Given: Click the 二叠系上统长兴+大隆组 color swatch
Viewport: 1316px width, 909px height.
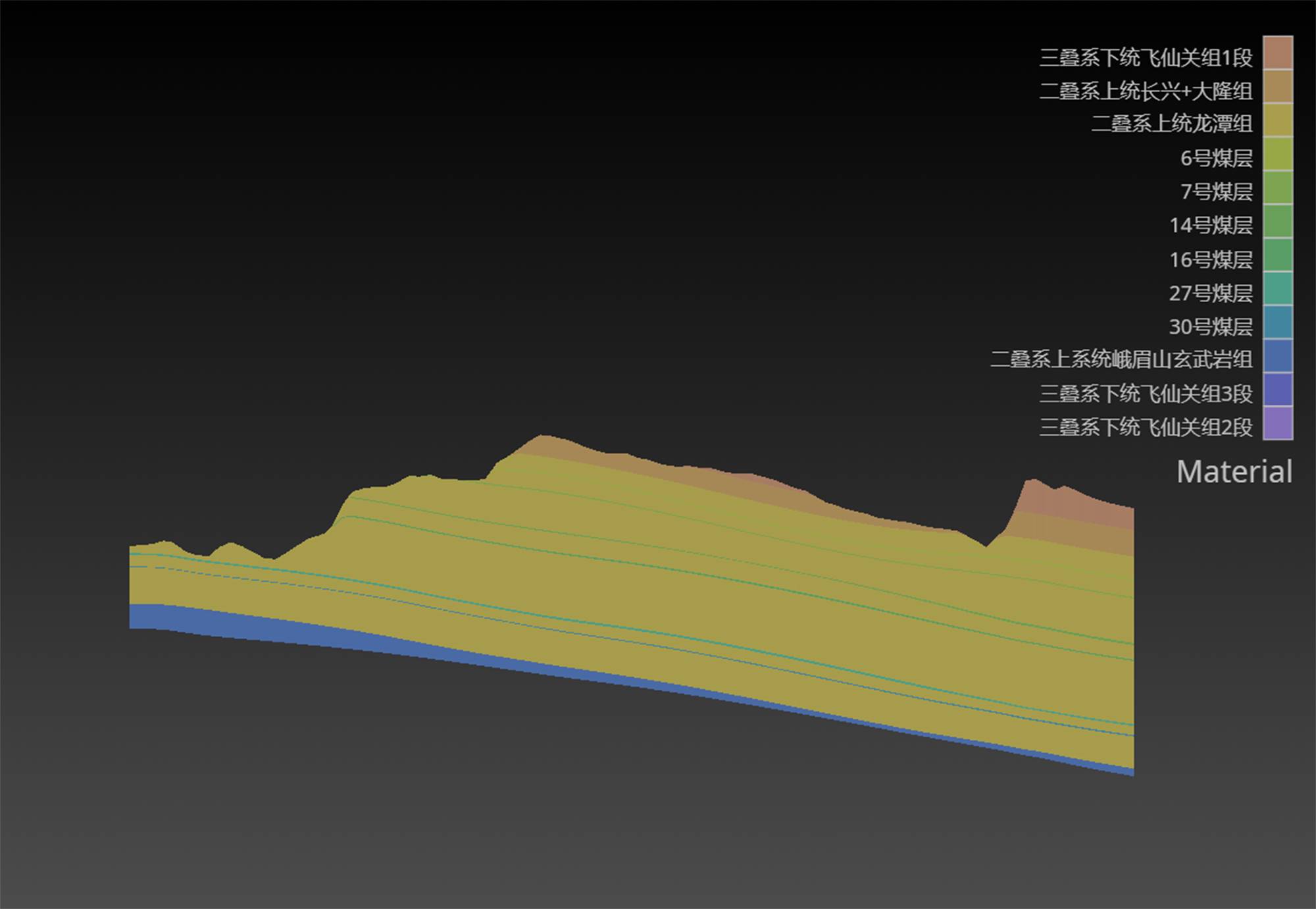Looking at the screenshot, I should (x=1277, y=86).
